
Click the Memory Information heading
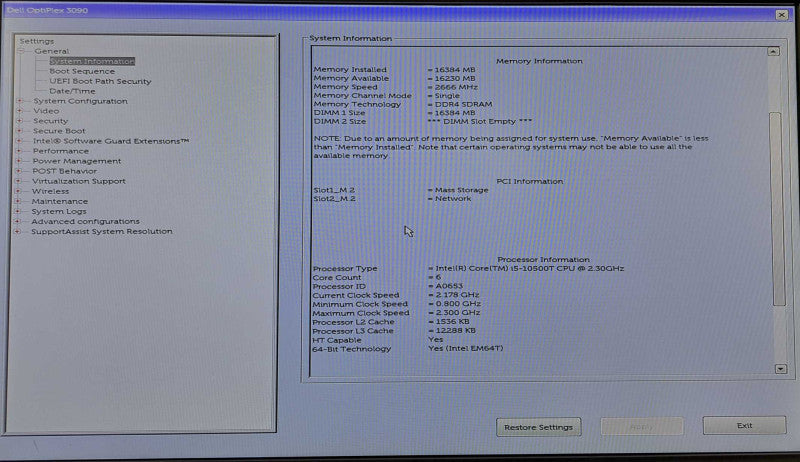[x=539, y=61]
